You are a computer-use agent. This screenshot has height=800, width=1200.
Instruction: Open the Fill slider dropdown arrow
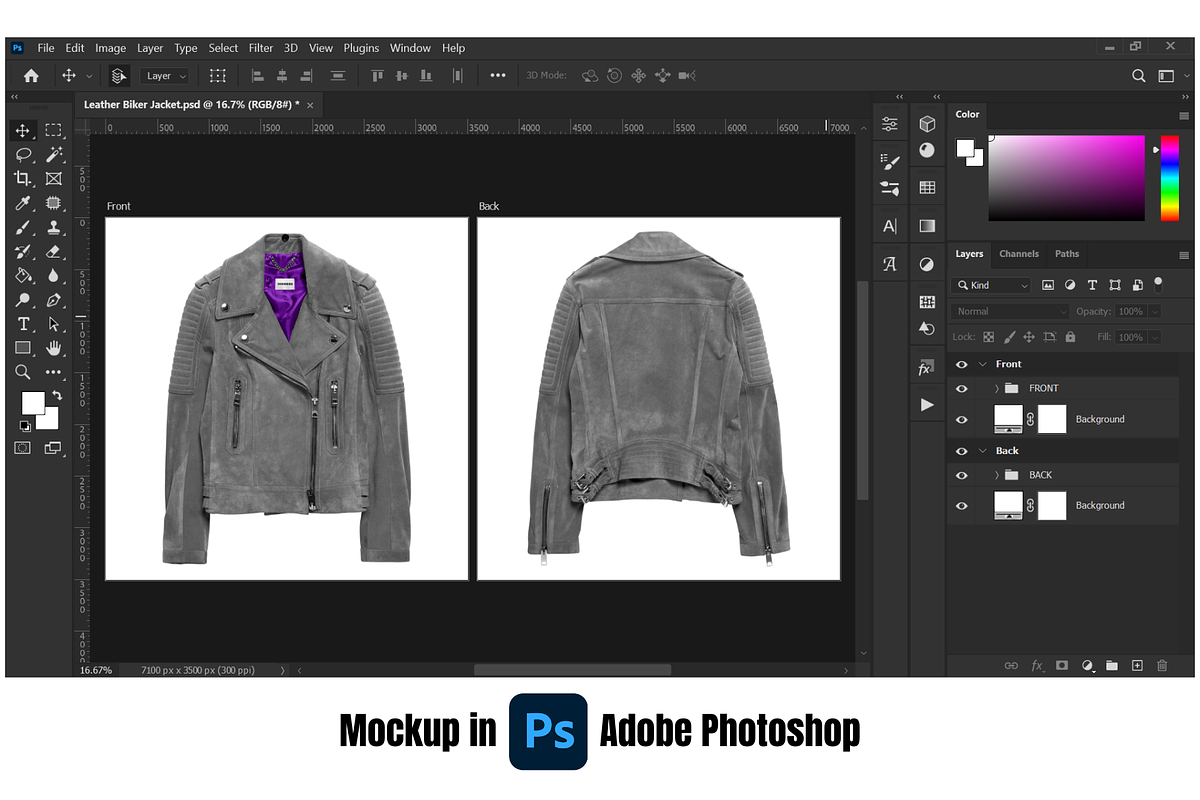(1155, 337)
